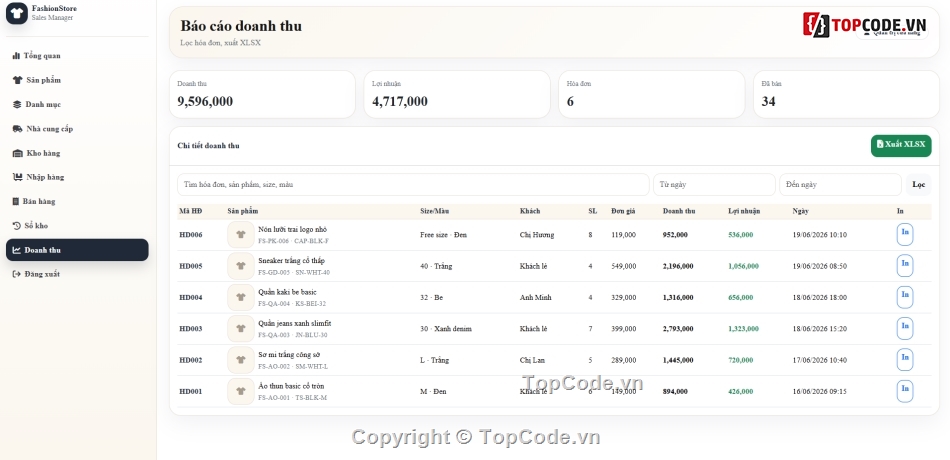
Task: Click SKU text FS-AO-002 · SM-WHT-L
Action: (x=293, y=366)
